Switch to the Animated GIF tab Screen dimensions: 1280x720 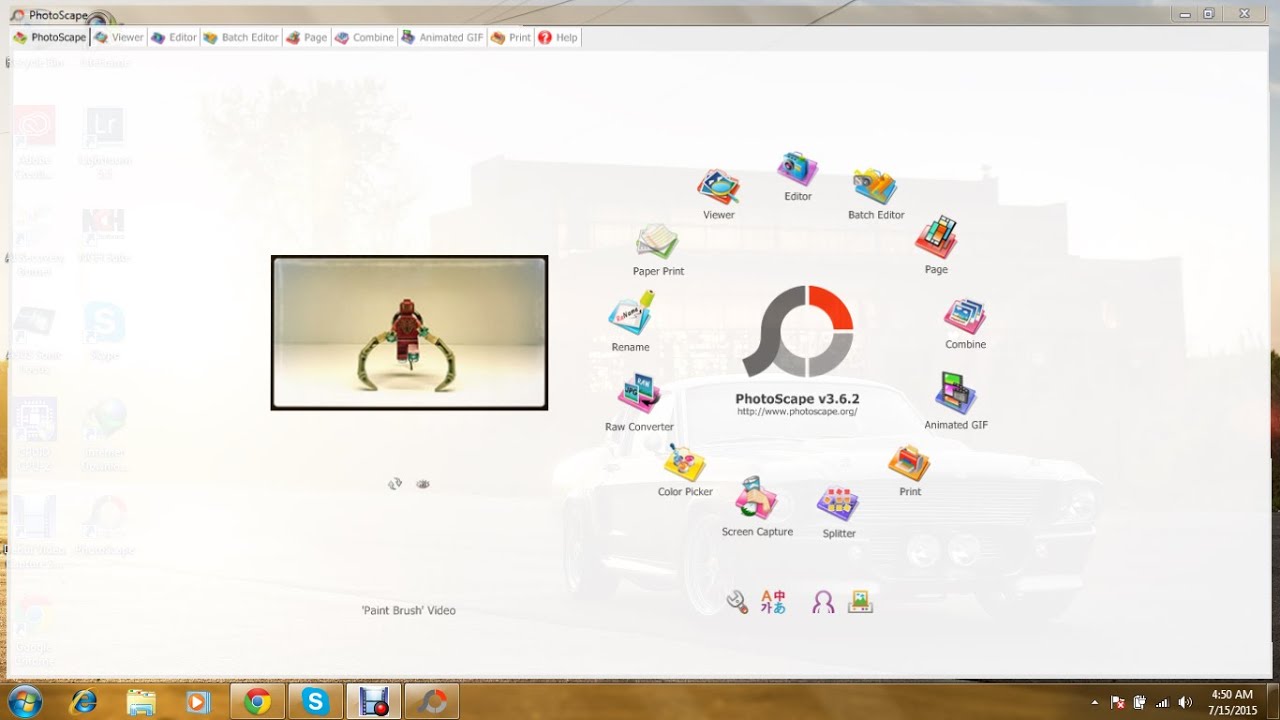point(443,37)
